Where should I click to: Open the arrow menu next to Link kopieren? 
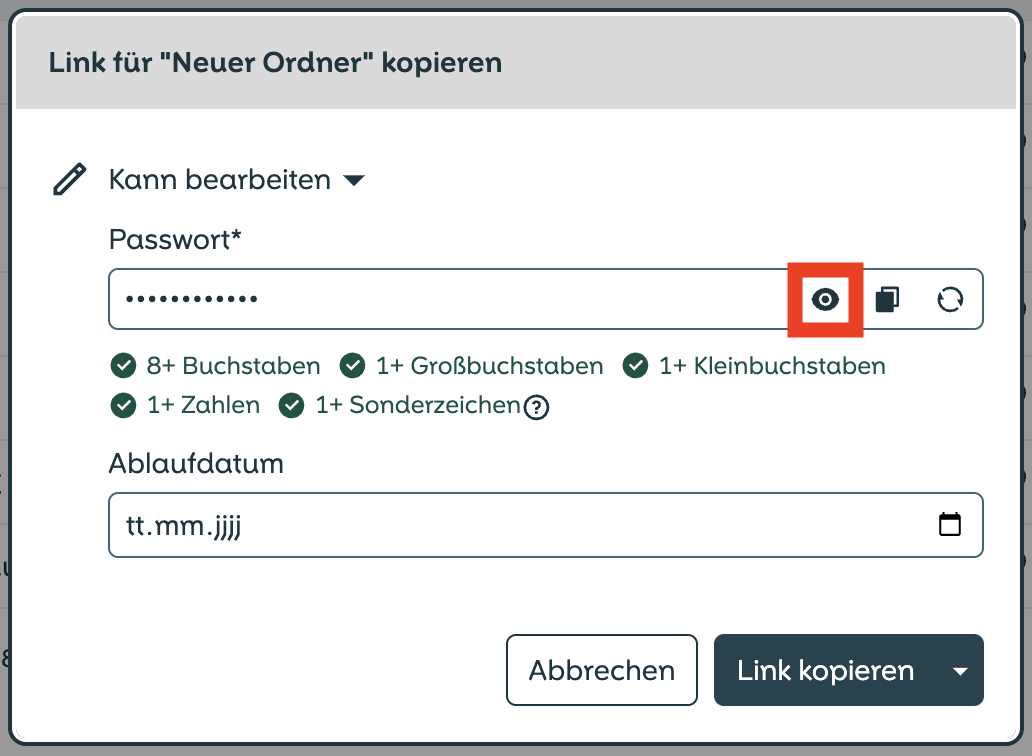click(960, 671)
